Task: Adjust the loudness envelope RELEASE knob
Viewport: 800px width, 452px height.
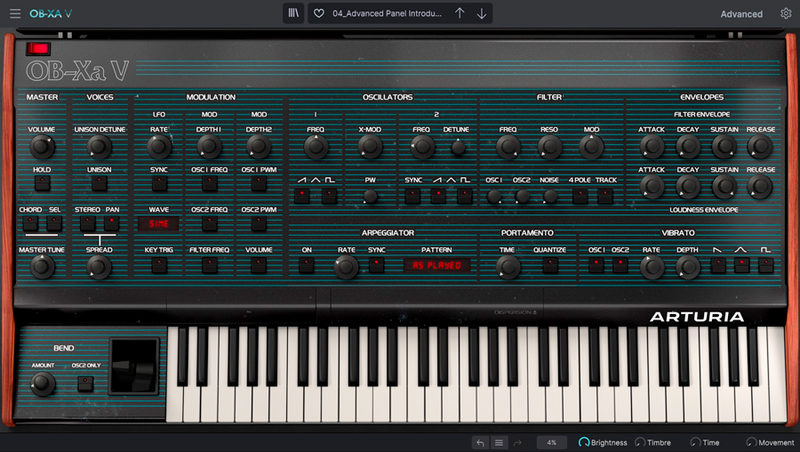Action: coord(760,187)
